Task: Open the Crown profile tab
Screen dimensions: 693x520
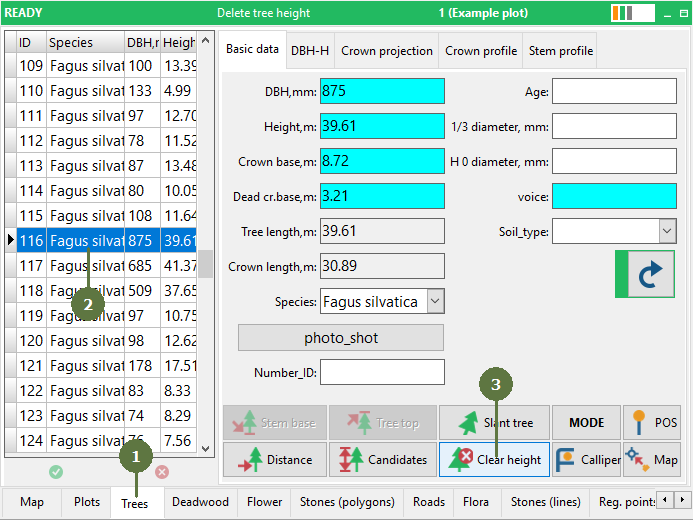Action: pos(481,51)
